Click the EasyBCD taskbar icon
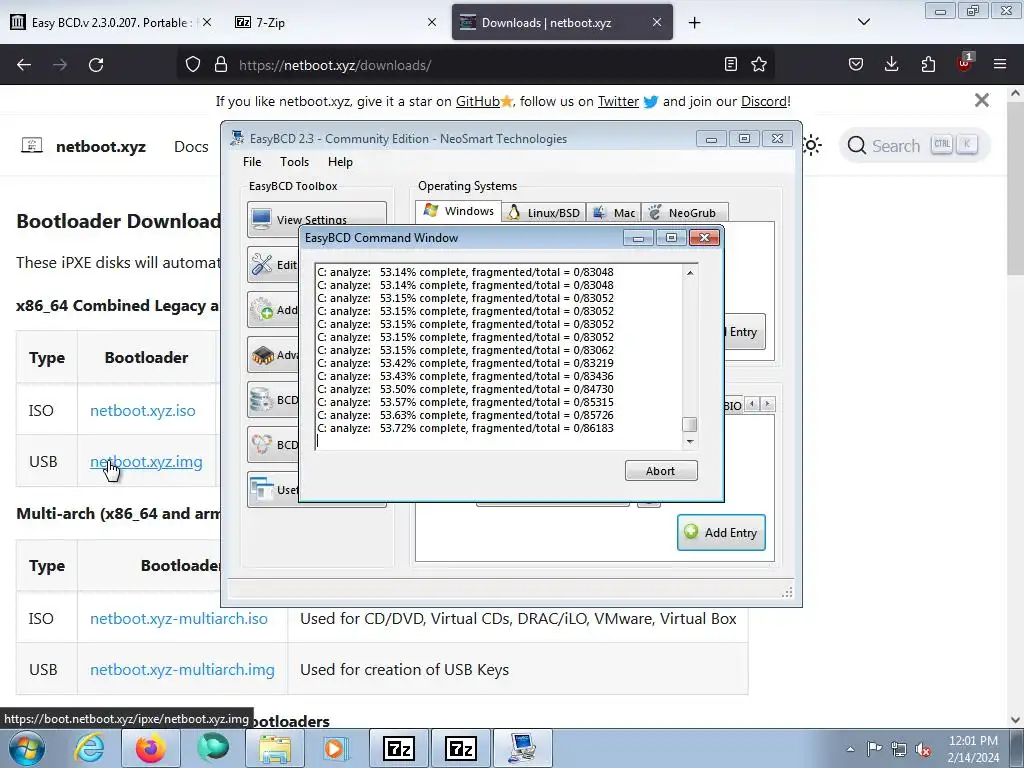This screenshot has width=1024, height=768. point(522,748)
